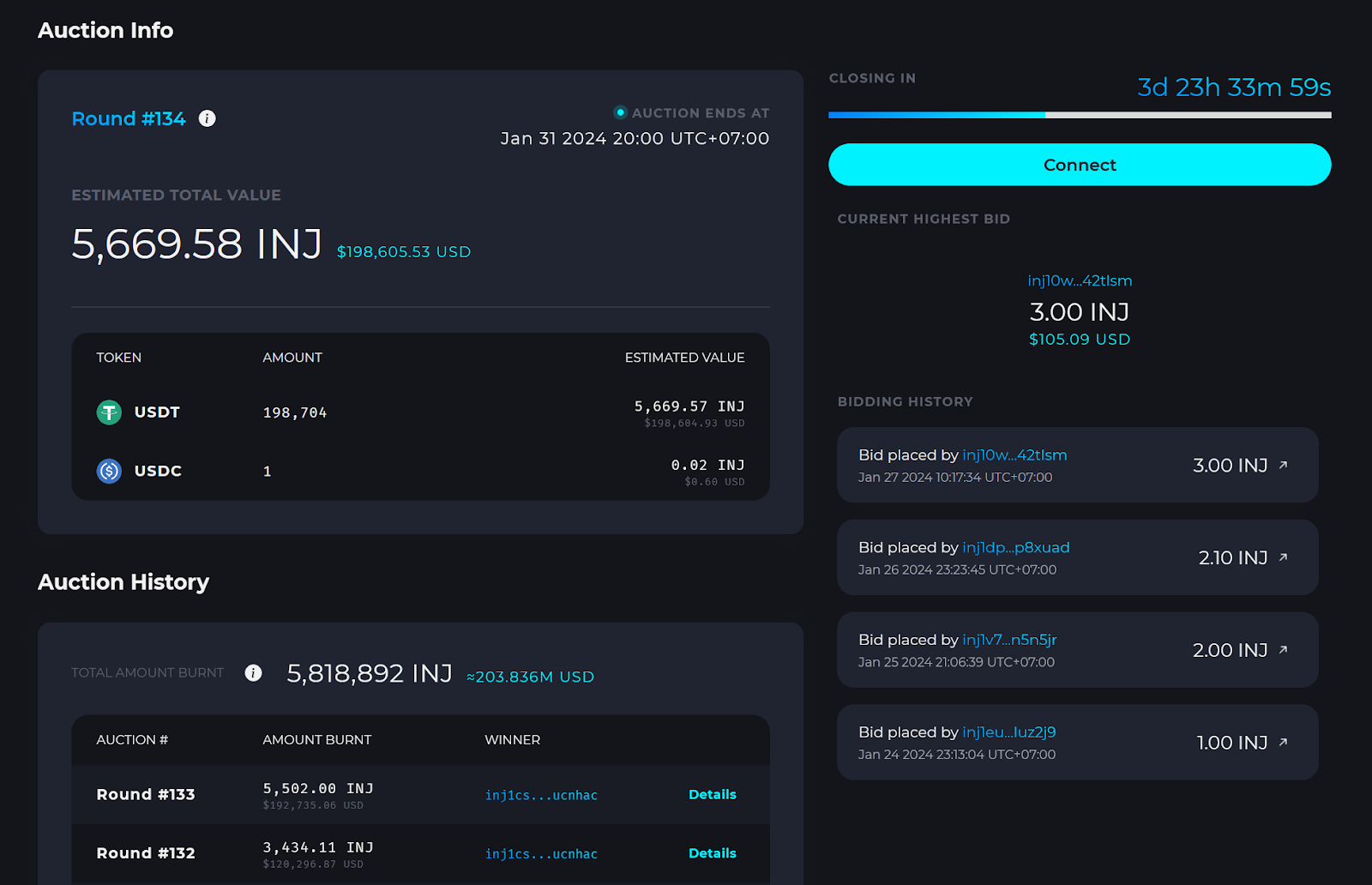1372x885 pixels.
Task: Click the Round #134 title
Action: [x=129, y=118]
